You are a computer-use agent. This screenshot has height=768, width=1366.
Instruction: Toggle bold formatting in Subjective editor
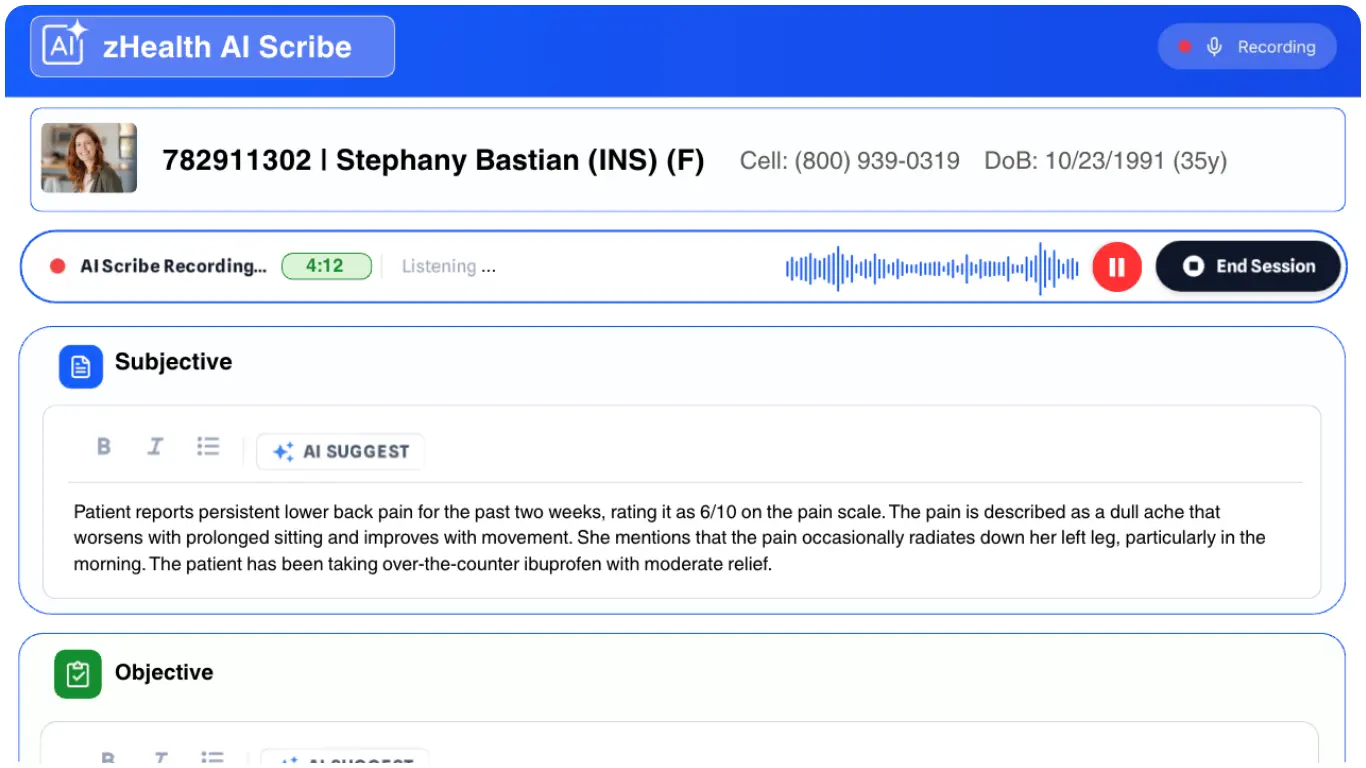(104, 447)
